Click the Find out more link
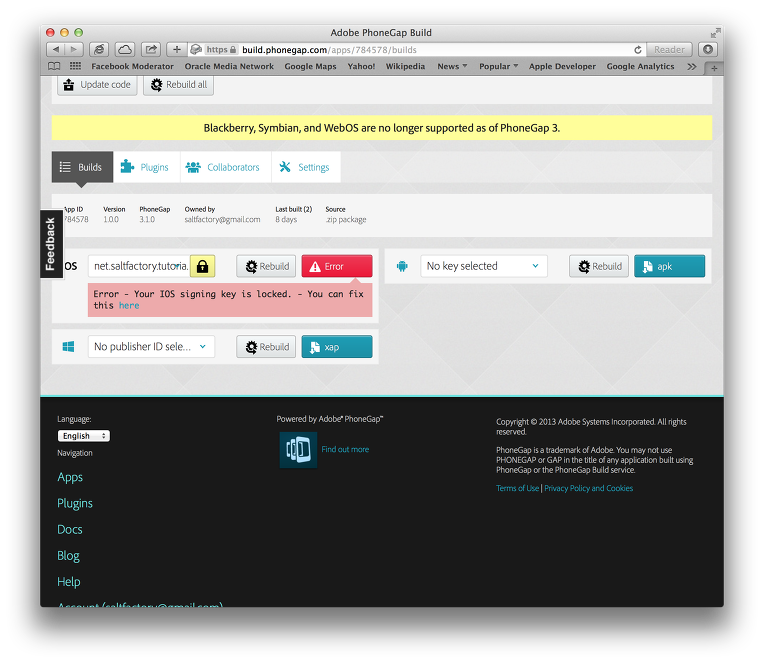The image size is (764, 663). click(x=345, y=450)
